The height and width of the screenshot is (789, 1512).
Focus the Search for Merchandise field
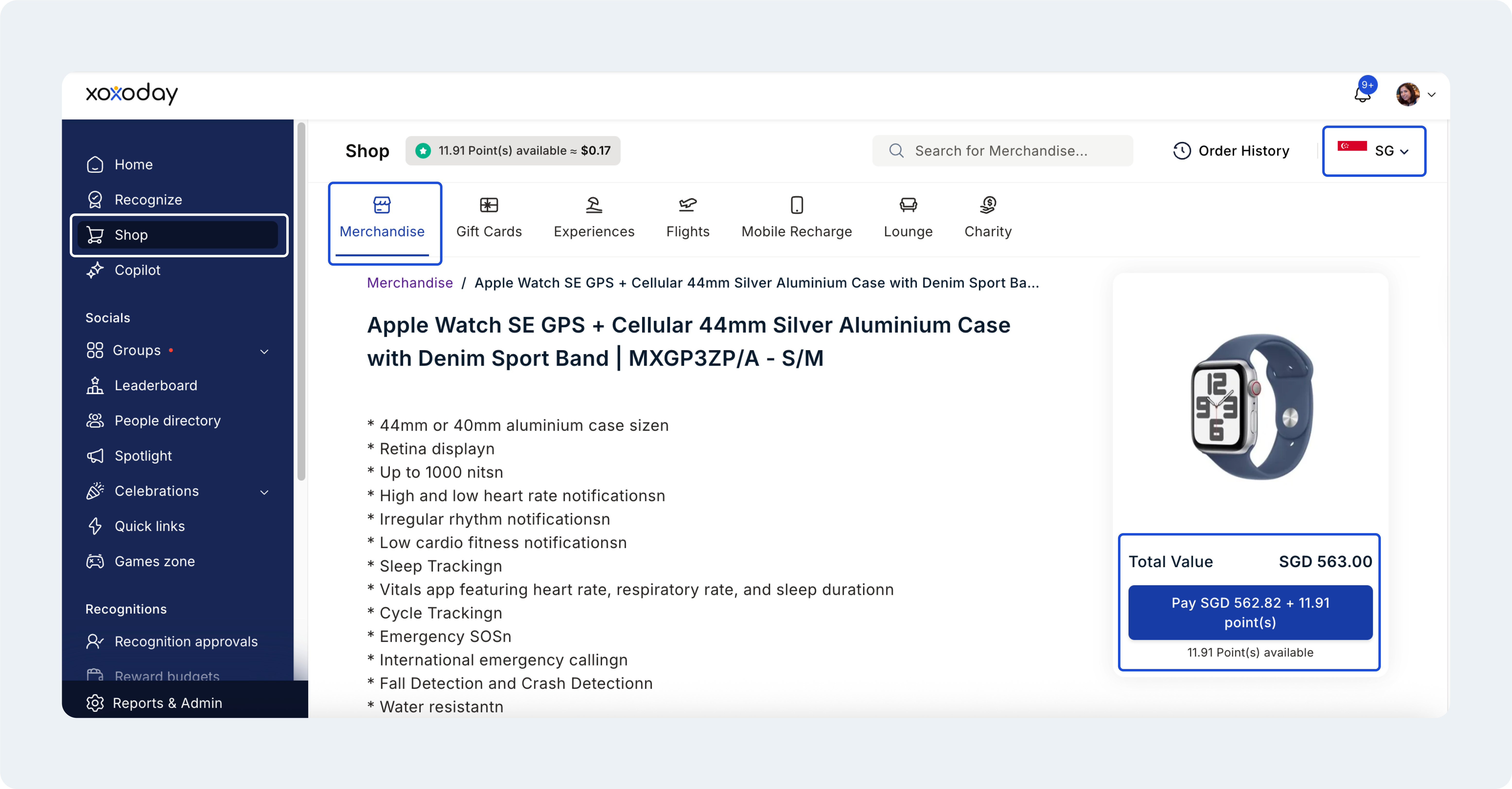click(1003, 151)
